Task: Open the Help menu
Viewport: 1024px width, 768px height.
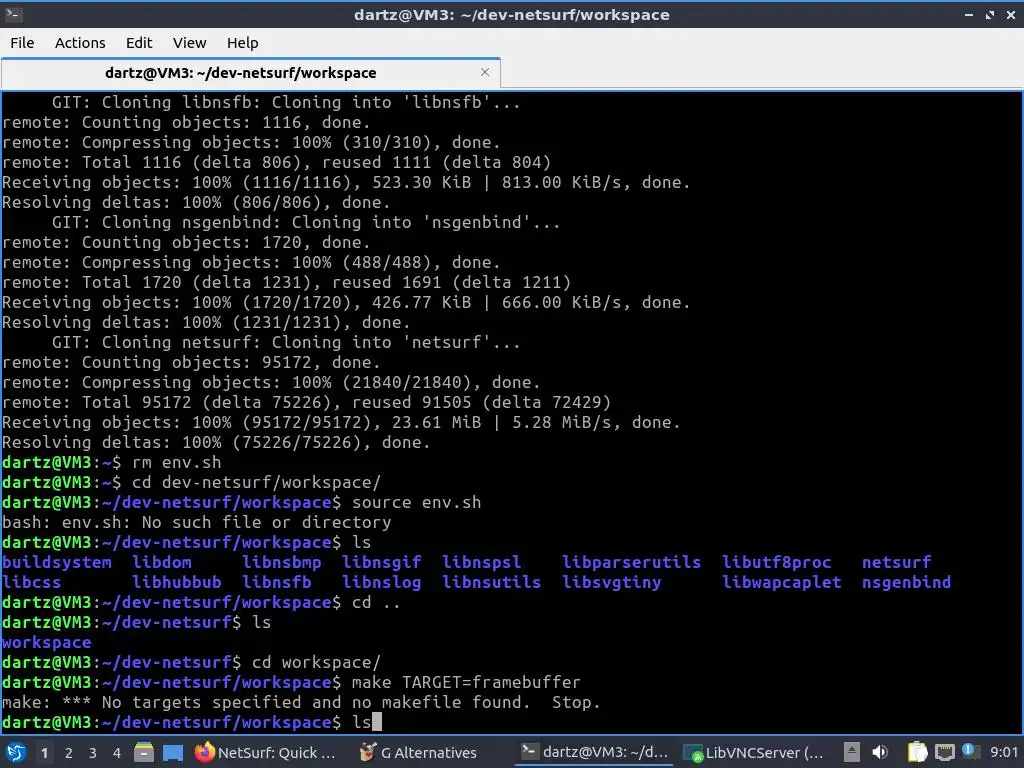Action: click(x=242, y=43)
